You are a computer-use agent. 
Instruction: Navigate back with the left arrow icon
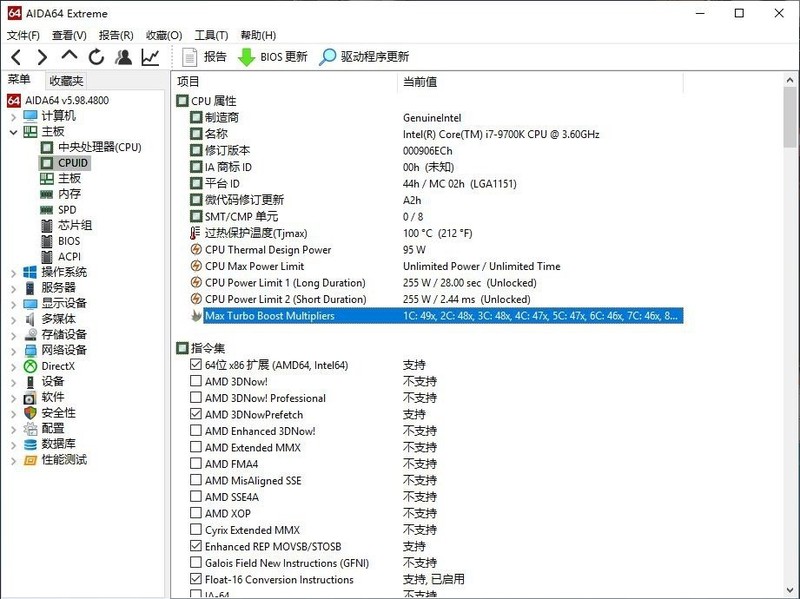point(14,57)
